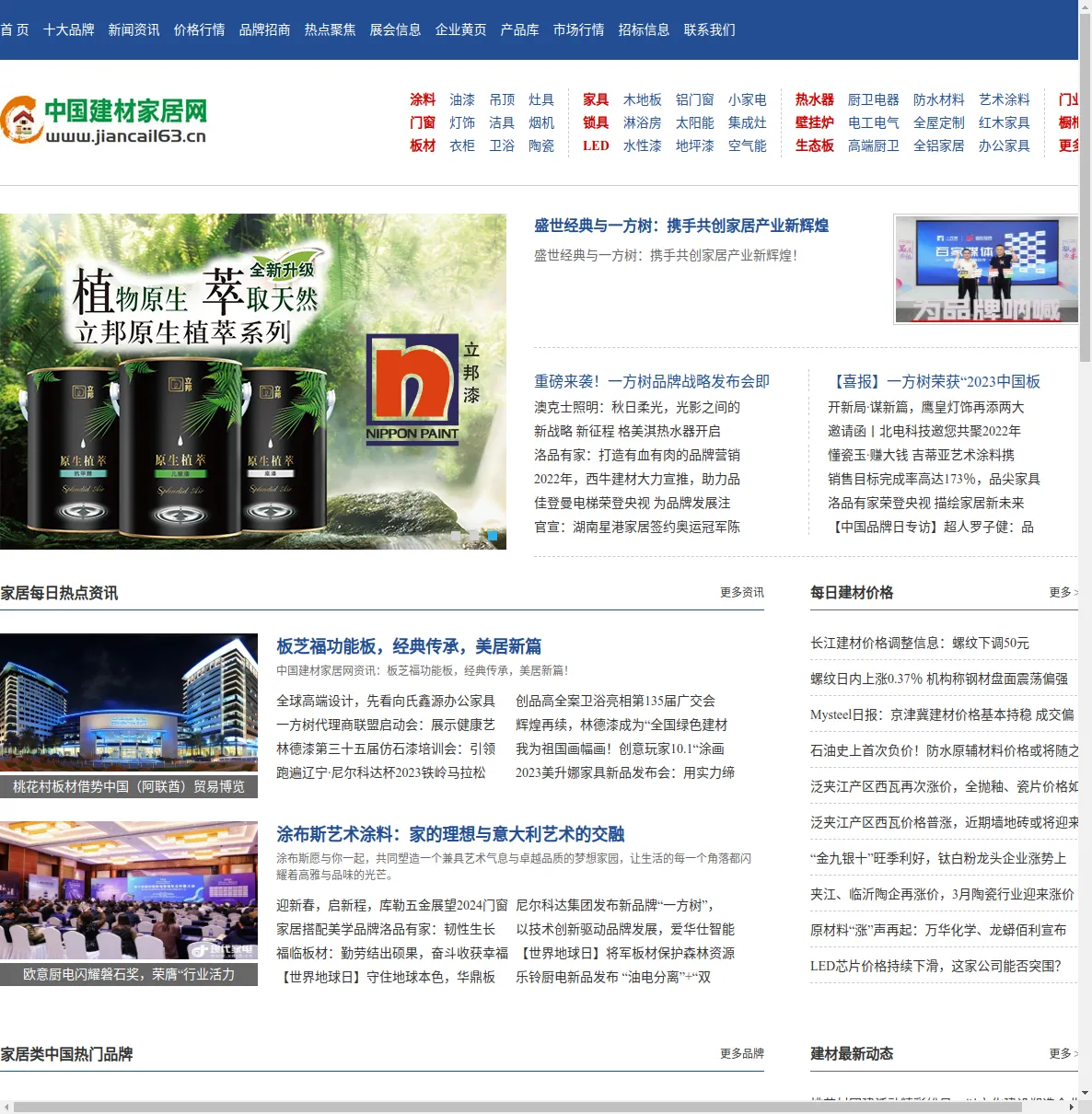Screen dimensions: 1092x1114
Task: Open the 木地板 category link
Action: 643,99
